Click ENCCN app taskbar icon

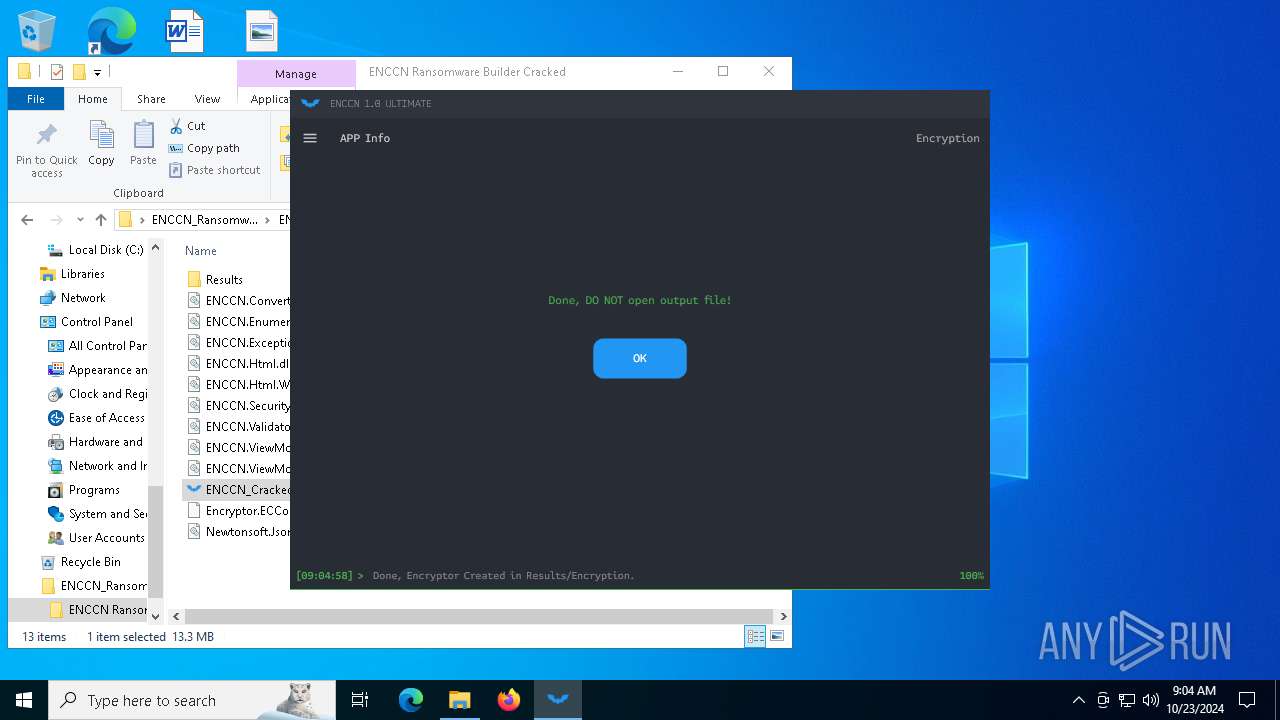(558, 700)
